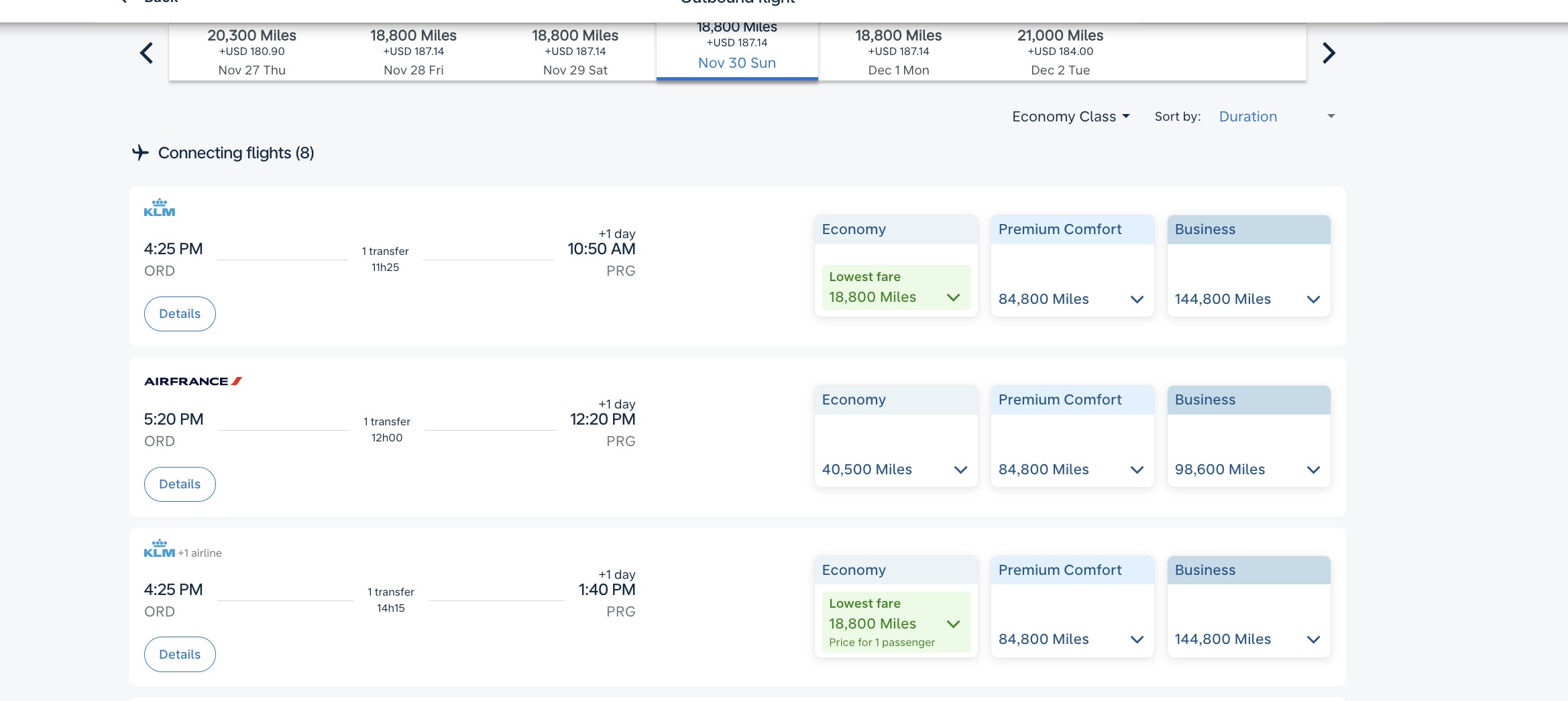The height and width of the screenshot is (701, 1568).
Task: Open the Economy Class cabin dropdown
Action: [x=1070, y=117]
